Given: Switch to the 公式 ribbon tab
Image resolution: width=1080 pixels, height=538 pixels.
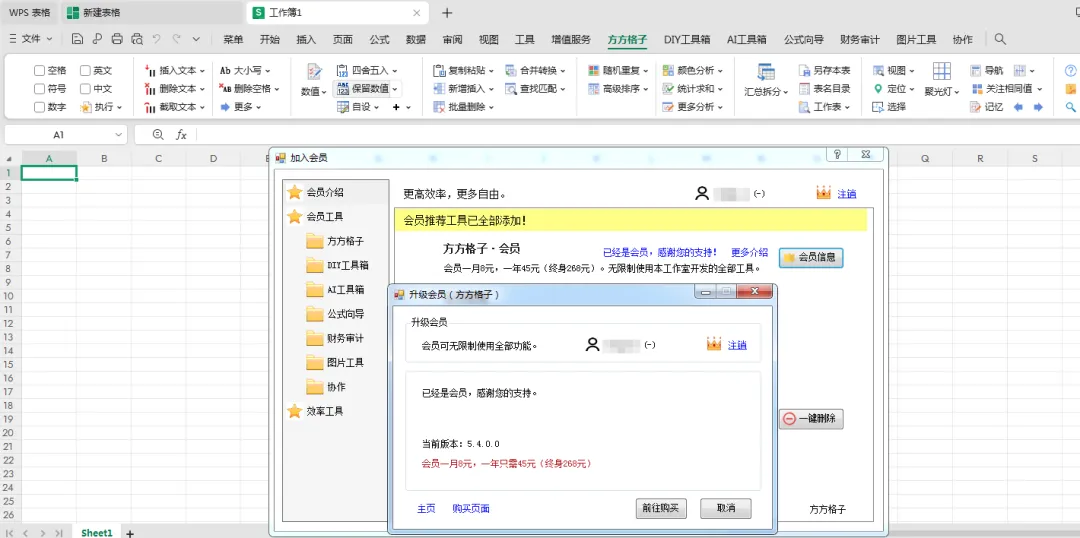Looking at the screenshot, I should (380, 39).
